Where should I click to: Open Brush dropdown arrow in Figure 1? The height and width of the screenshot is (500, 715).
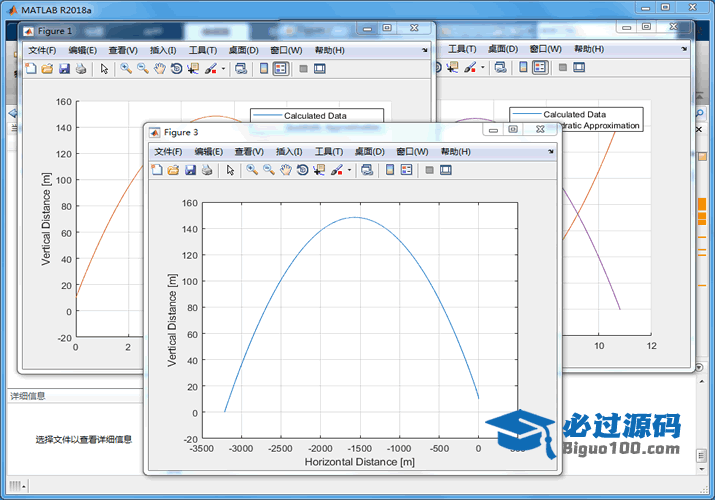(x=223, y=69)
